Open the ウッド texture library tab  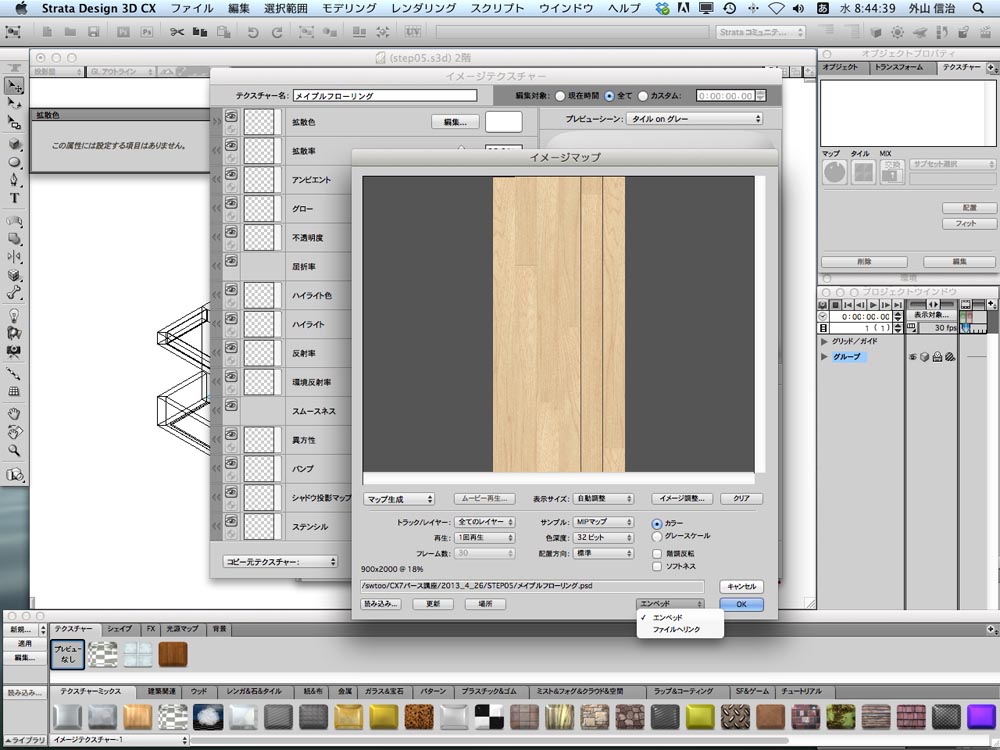[x=199, y=691]
